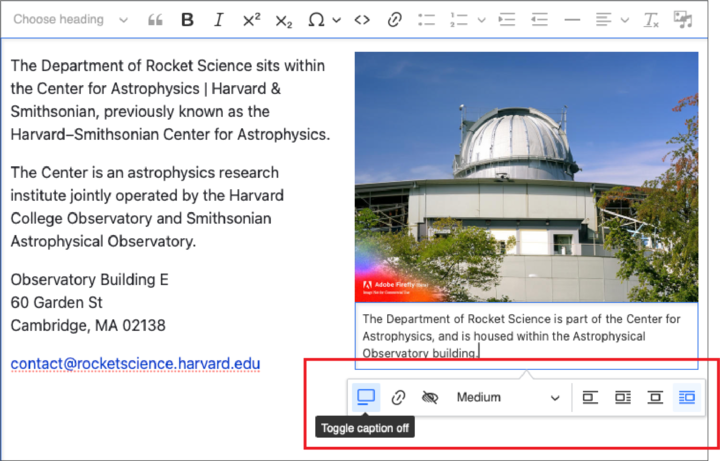Increase the indent
The width and height of the screenshot is (720, 461).
(507, 20)
